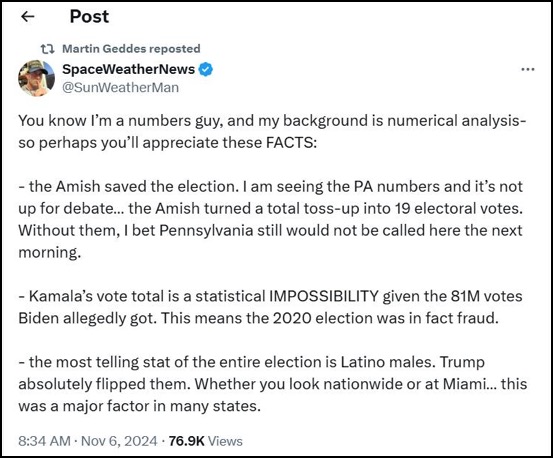Image resolution: width=553 pixels, height=458 pixels.
Task: Click the repost arrows icon
Action: (x=47, y=49)
